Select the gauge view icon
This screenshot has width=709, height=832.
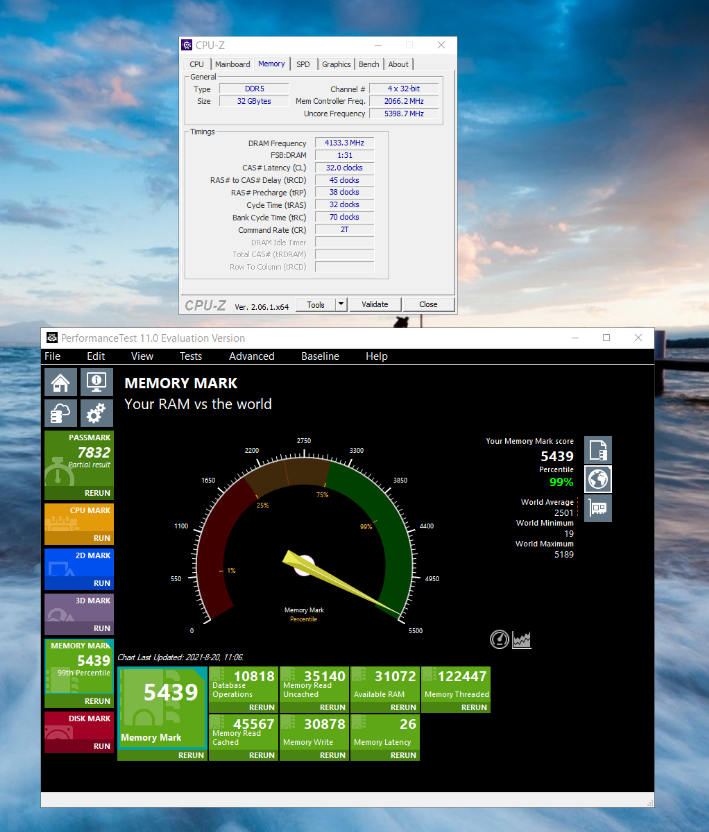[x=499, y=639]
